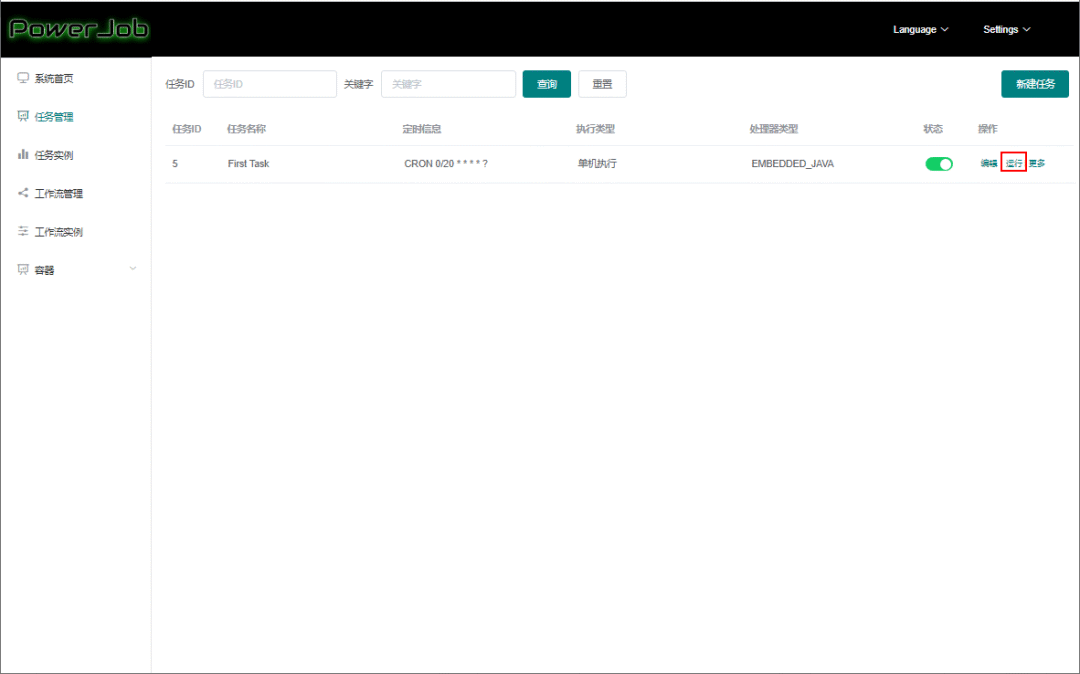Click the 重置 reset button
The height and width of the screenshot is (674, 1080).
click(x=602, y=84)
